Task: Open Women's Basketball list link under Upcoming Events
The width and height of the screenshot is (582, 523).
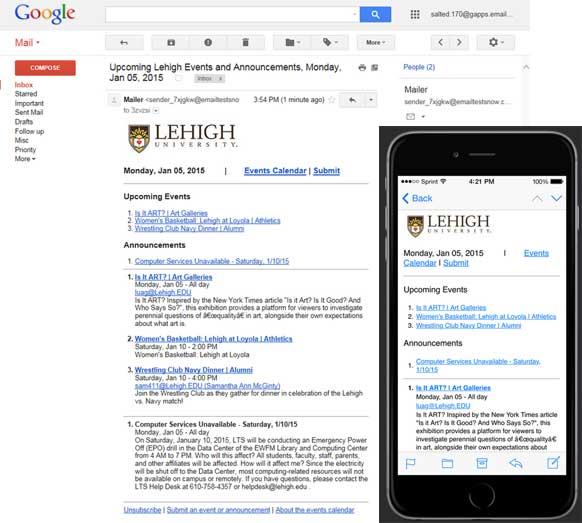Action: pyautogui.click(x=207, y=220)
